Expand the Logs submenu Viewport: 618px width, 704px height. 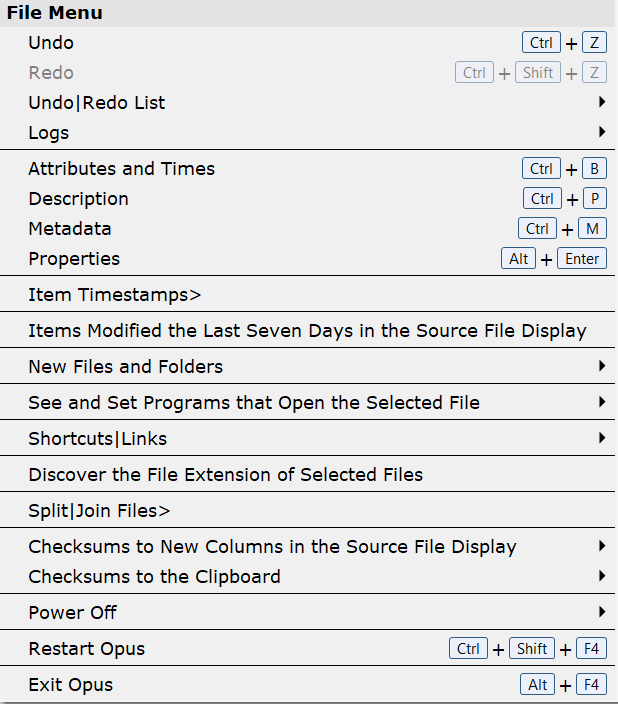click(49, 133)
